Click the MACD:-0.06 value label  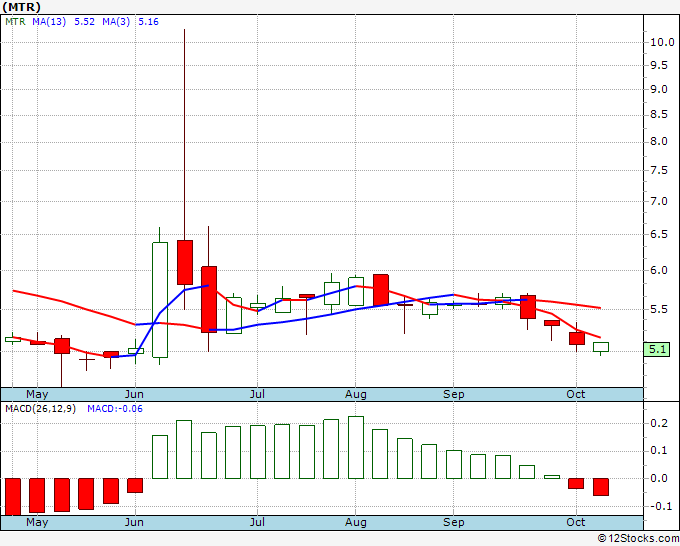point(115,409)
